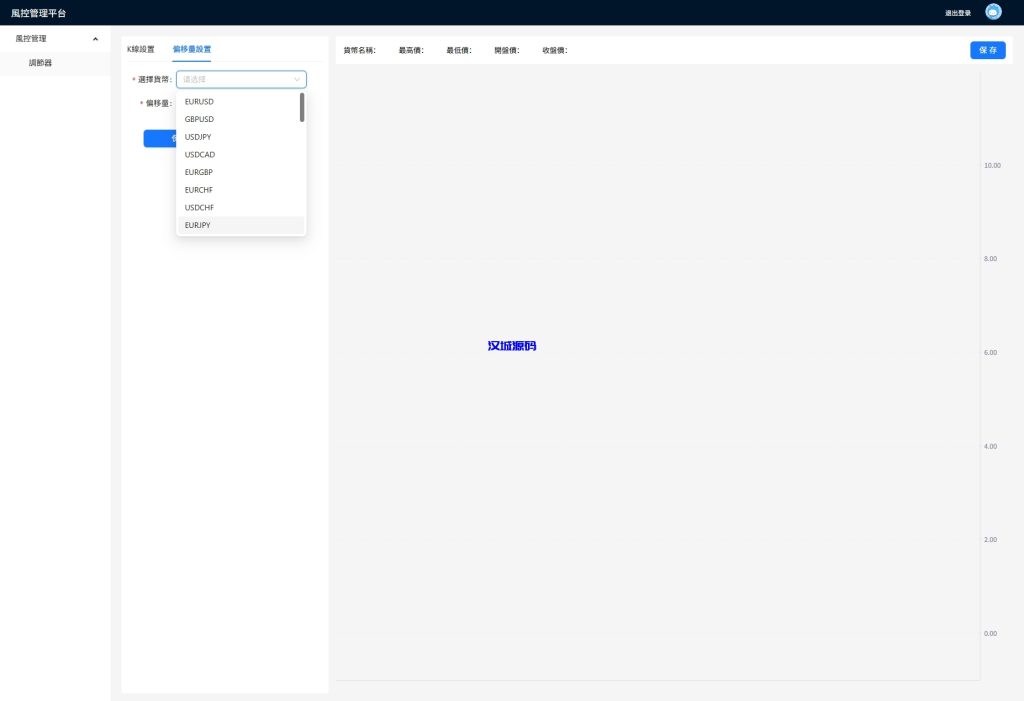The width and height of the screenshot is (1024, 701).
Task: Click the currency dropdown list scrollbar
Action: pos(302,108)
